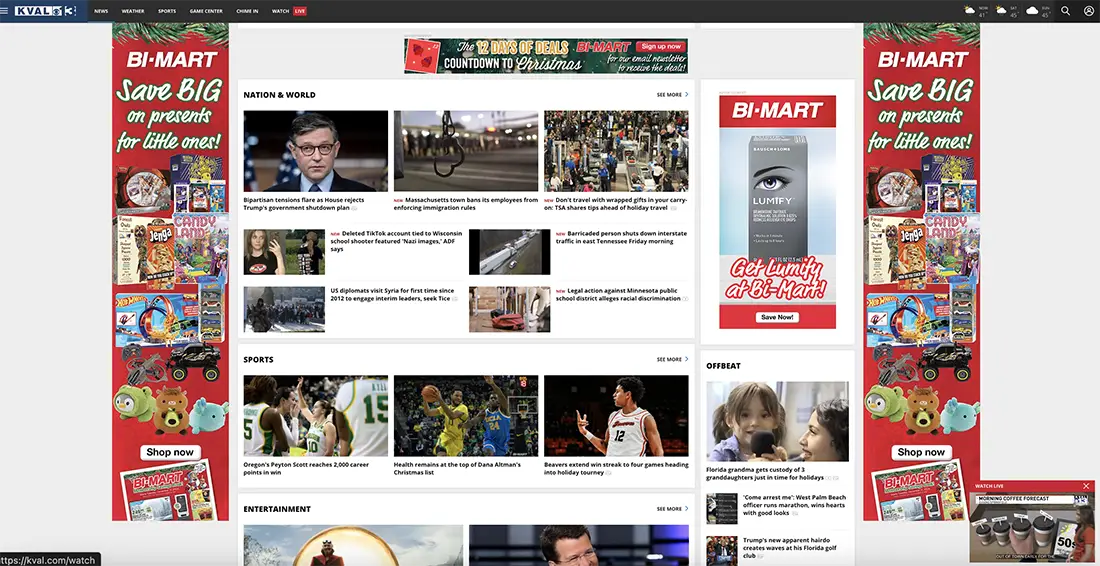Open the search magnifier icon
The height and width of the screenshot is (566, 1100).
click(x=1066, y=11)
